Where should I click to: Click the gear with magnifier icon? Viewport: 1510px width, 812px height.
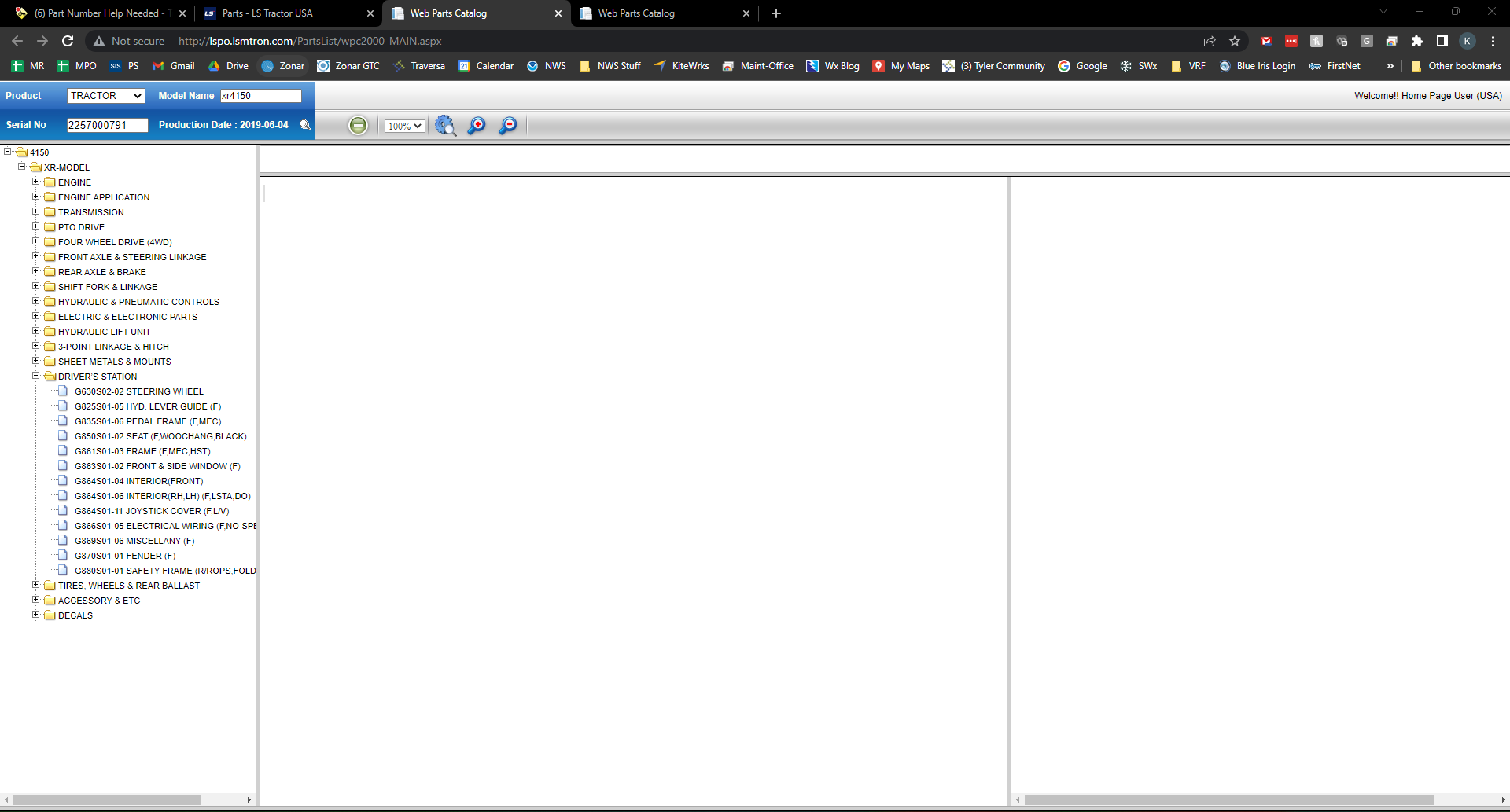[445, 126]
